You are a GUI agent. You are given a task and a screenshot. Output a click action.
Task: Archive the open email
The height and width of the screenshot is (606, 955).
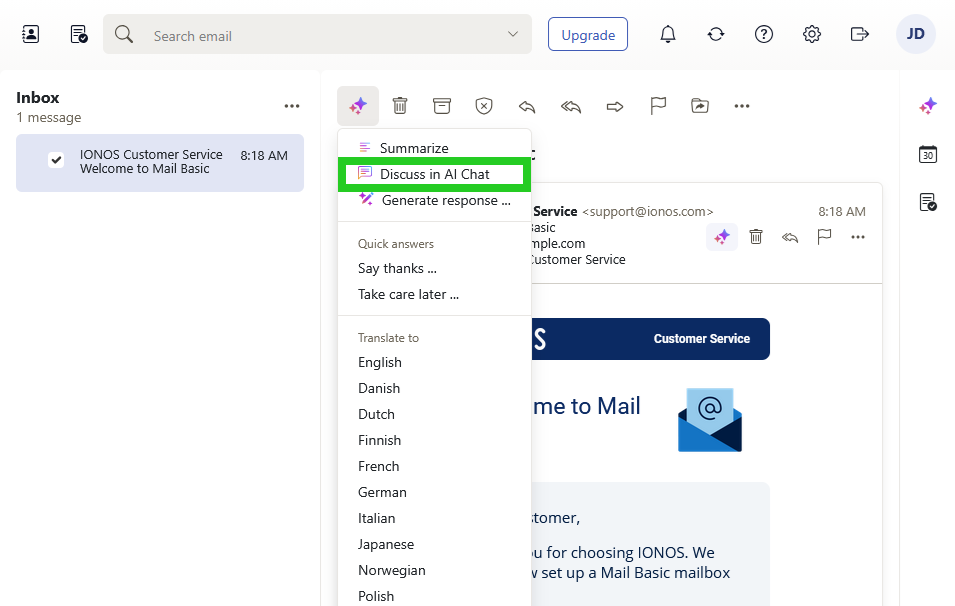[x=441, y=105]
